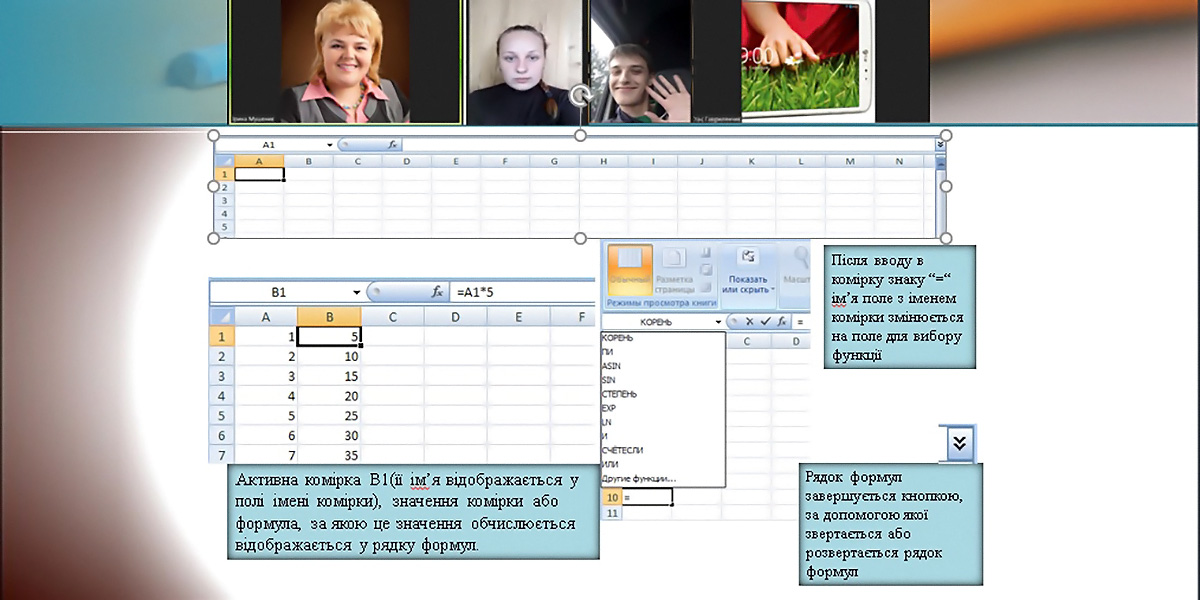Select the Разметка страницы view icon
1200x600 pixels.
[x=675, y=268]
